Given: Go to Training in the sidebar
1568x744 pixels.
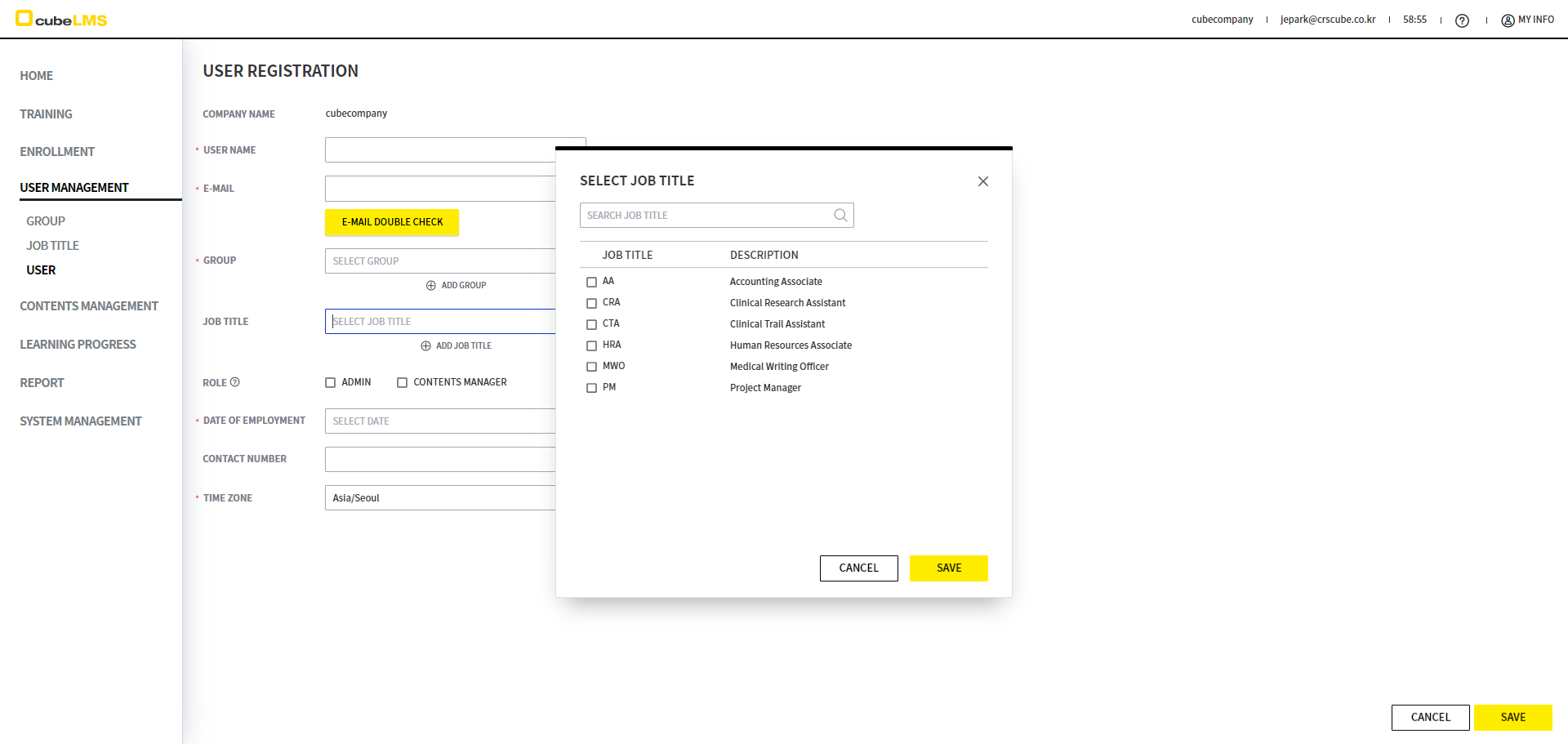Looking at the screenshot, I should [46, 114].
